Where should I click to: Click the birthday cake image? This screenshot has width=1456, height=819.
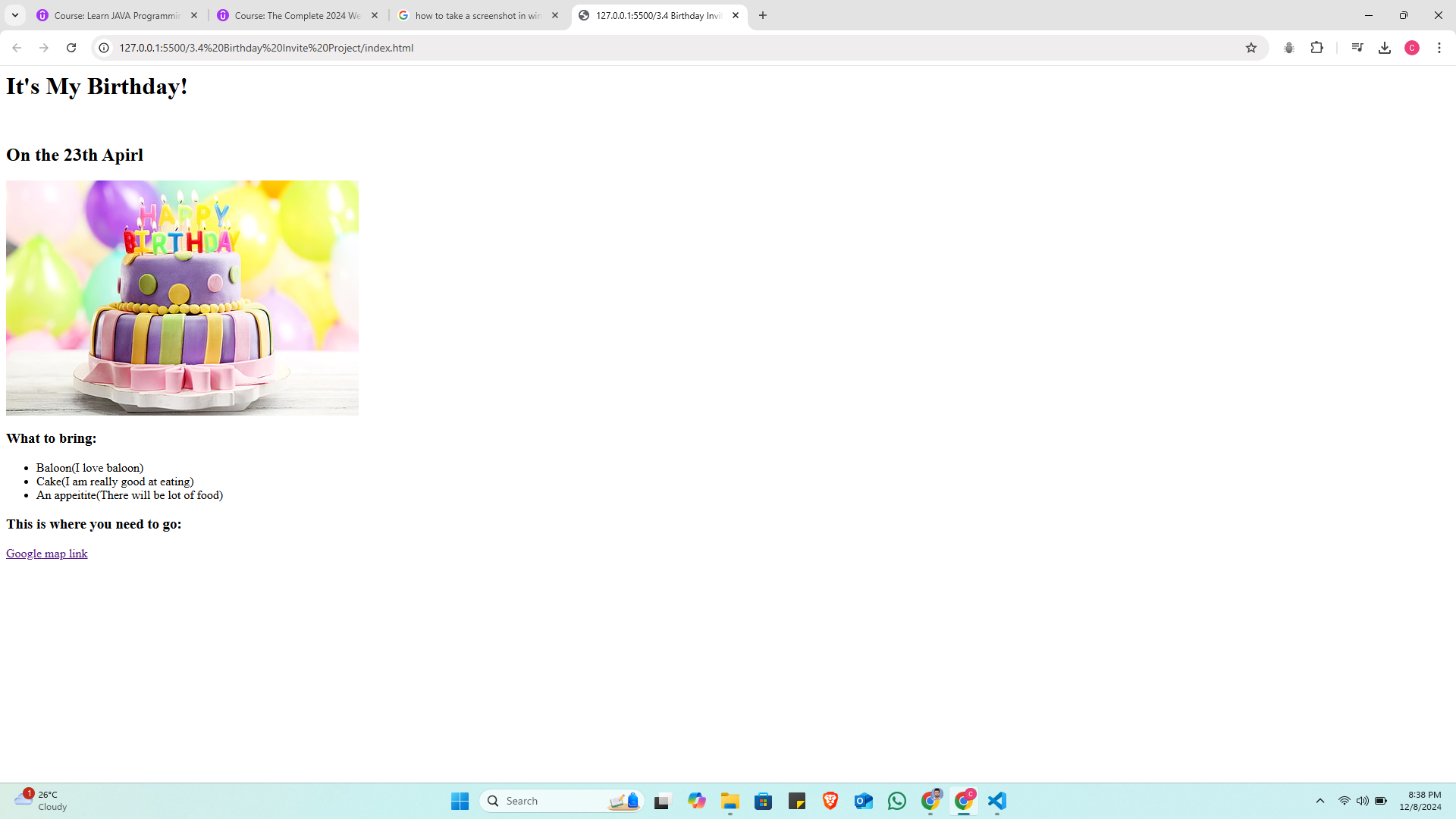click(182, 297)
